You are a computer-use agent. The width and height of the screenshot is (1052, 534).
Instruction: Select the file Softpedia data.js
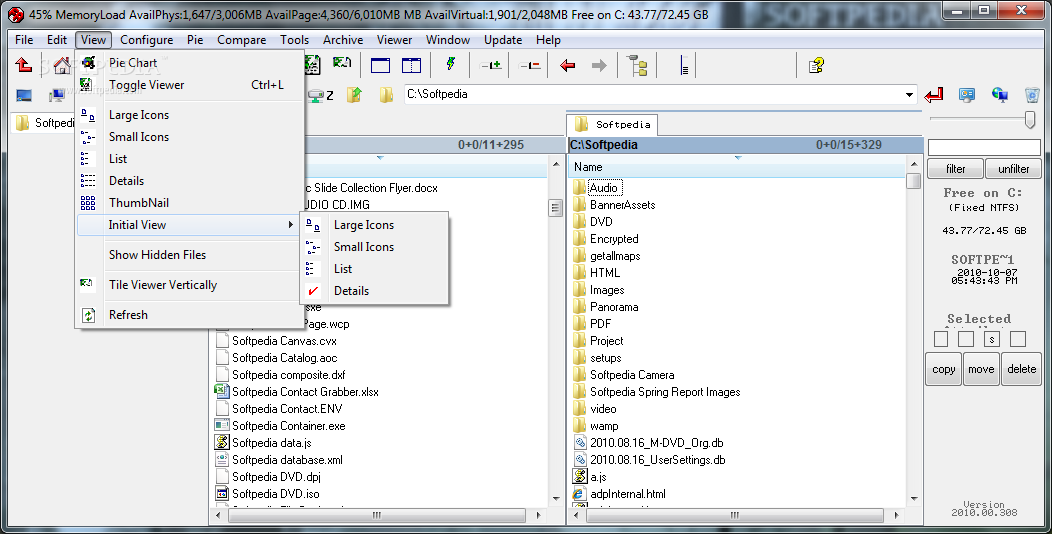[x=271, y=443]
